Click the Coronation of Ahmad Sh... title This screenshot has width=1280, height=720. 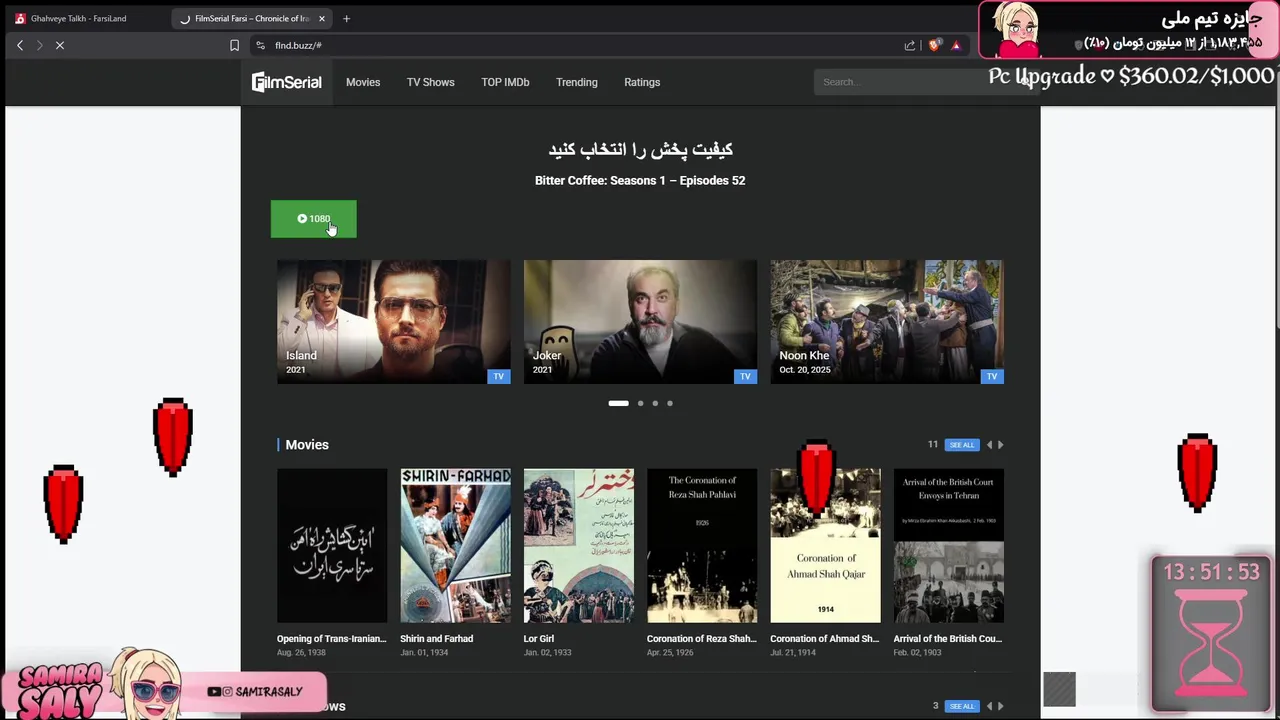(x=825, y=639)
